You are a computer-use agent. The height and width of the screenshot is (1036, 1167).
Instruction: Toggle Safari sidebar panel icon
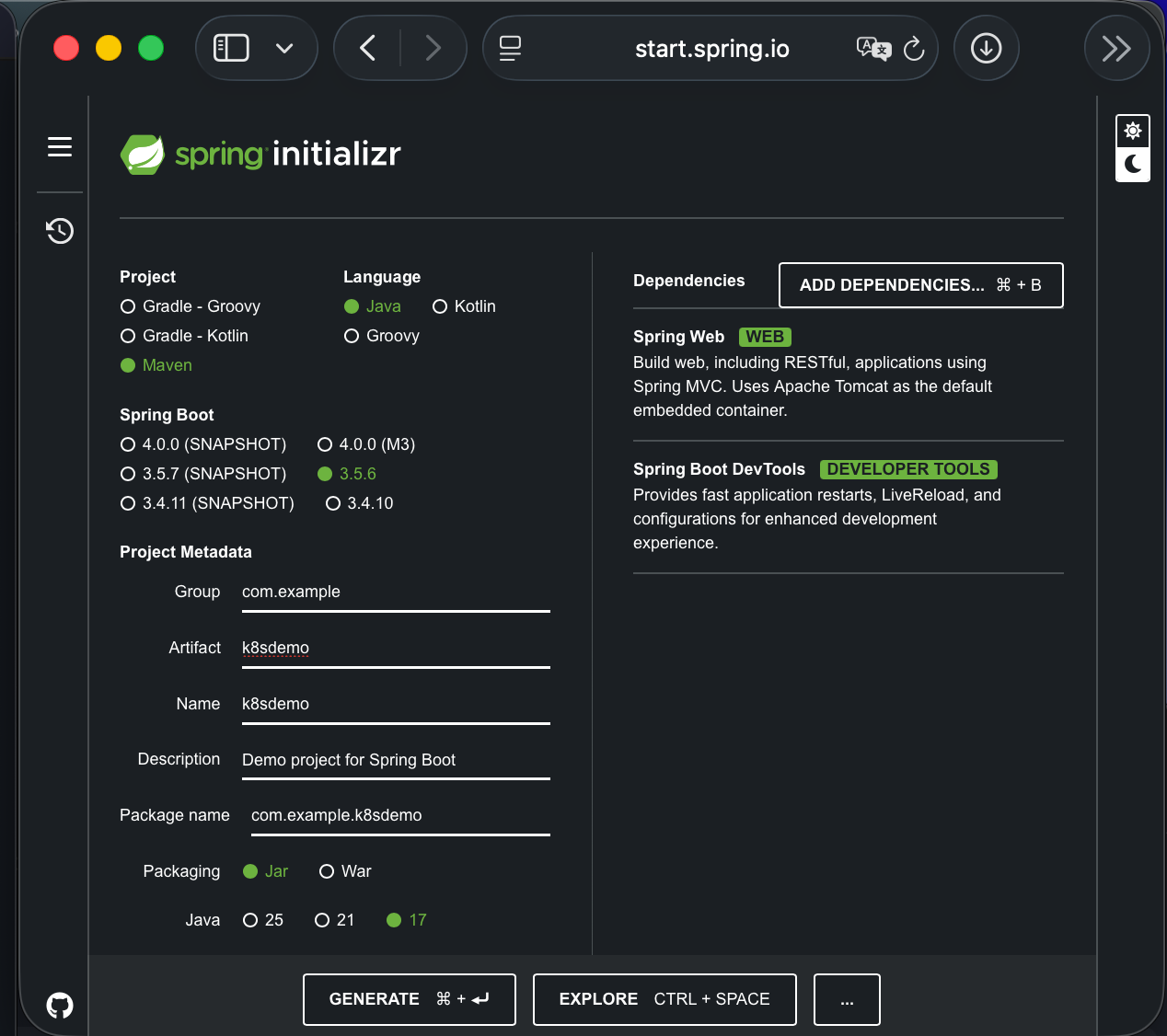pyautogui.click(x=231, y=49)
